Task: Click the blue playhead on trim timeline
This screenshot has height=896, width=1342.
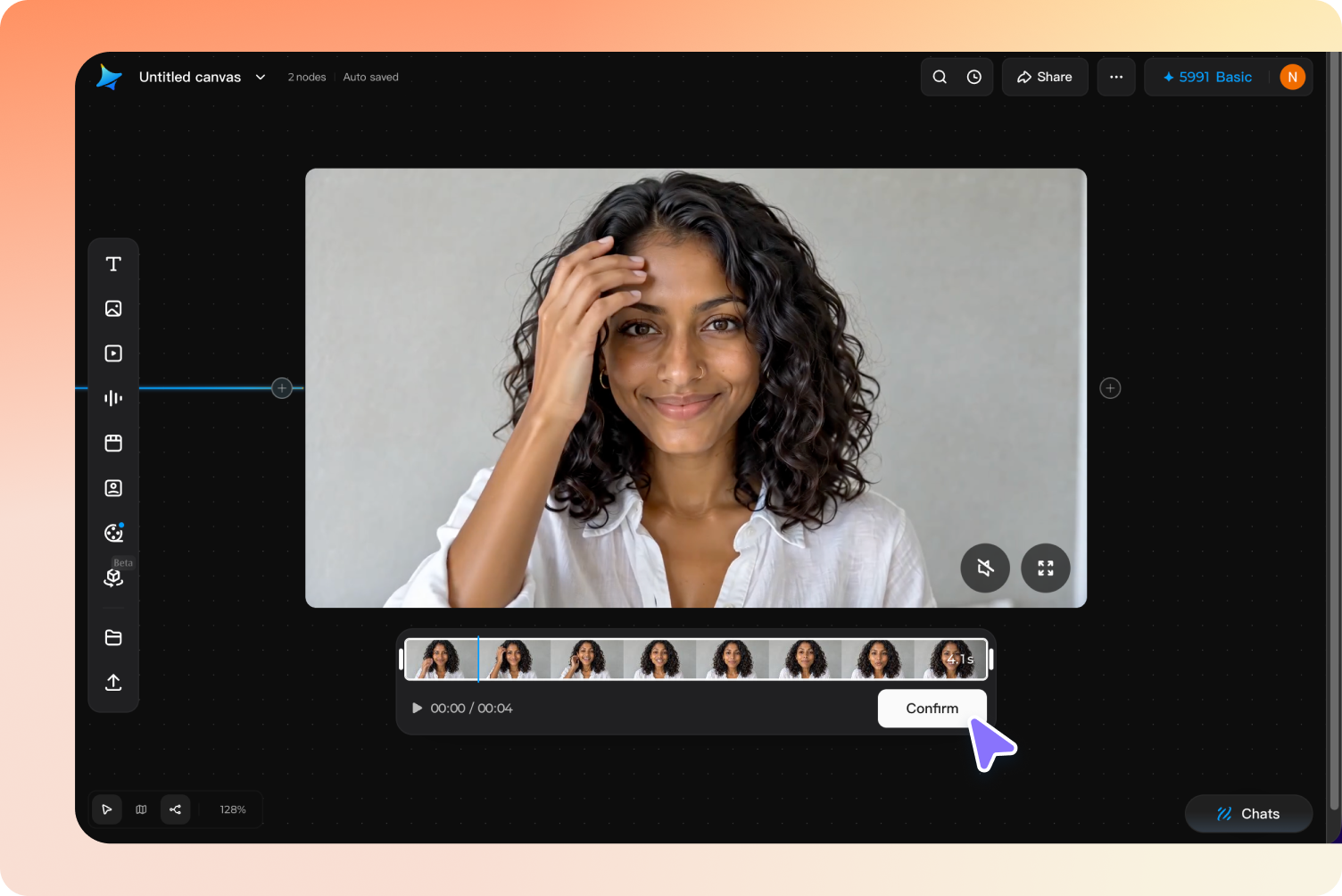Action: click(x=478, y=659)
